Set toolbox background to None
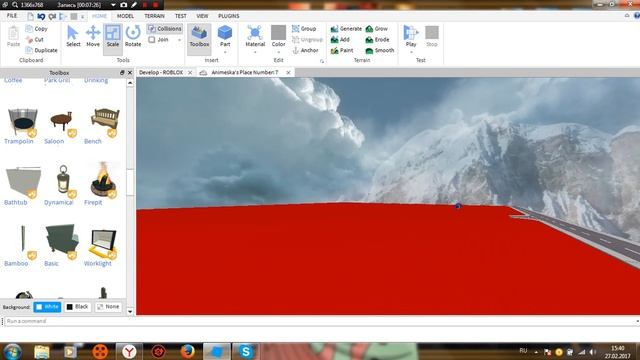This screenshot has width=640, height=360. [x=108, y=307]
